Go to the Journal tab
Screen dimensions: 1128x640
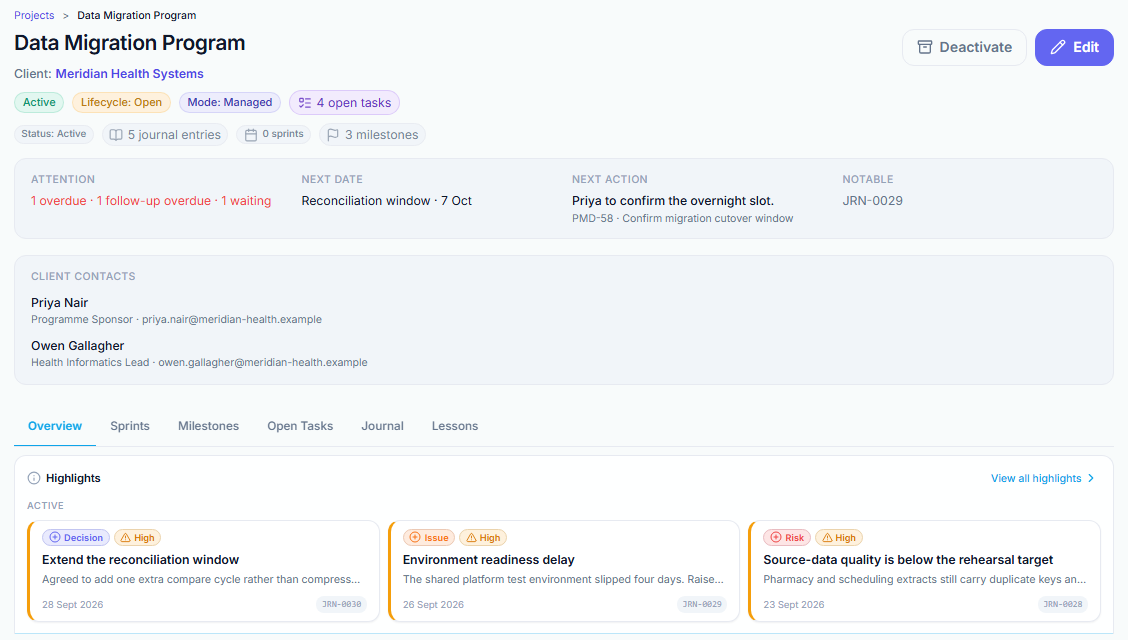pyautogui.click(x=382, y=426)
